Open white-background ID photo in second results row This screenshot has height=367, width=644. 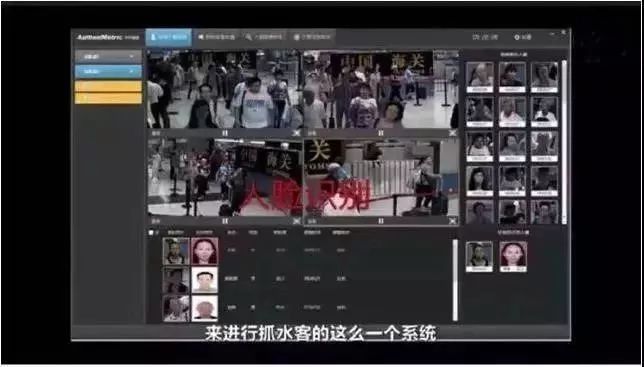(205, 280)
